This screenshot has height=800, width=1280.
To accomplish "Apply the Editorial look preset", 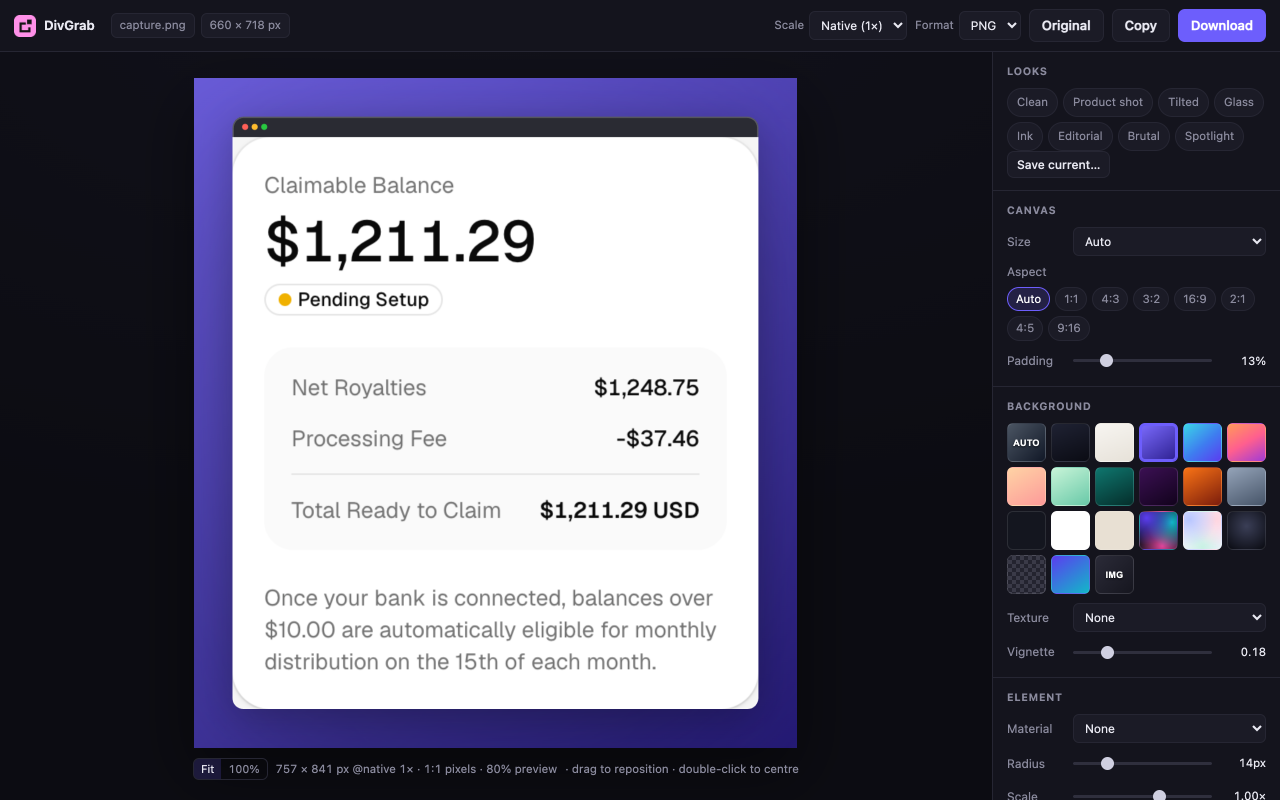I will 1080,136.
